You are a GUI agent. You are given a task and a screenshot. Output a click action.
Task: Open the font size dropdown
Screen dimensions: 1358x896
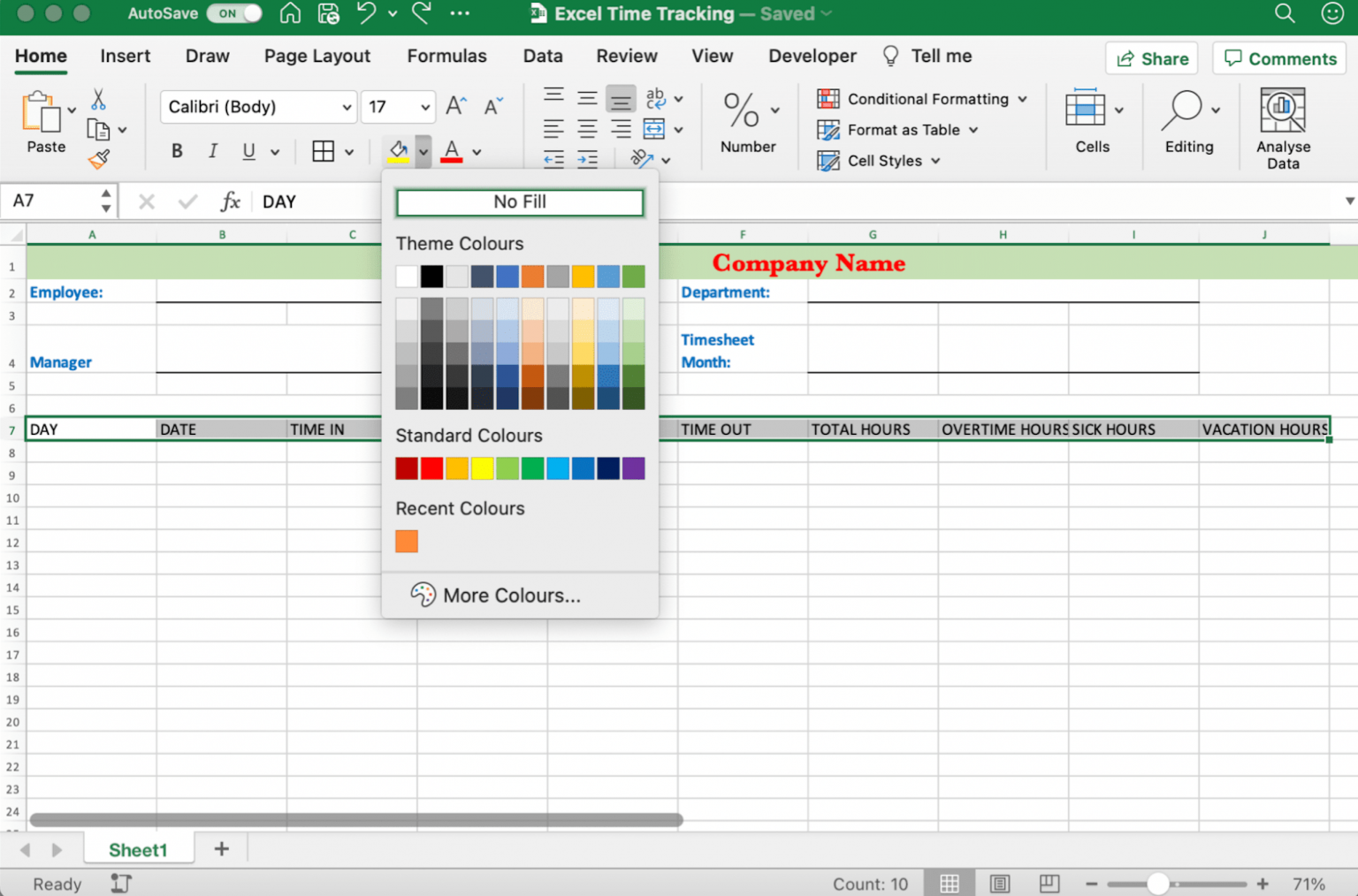tap(423, 107)
